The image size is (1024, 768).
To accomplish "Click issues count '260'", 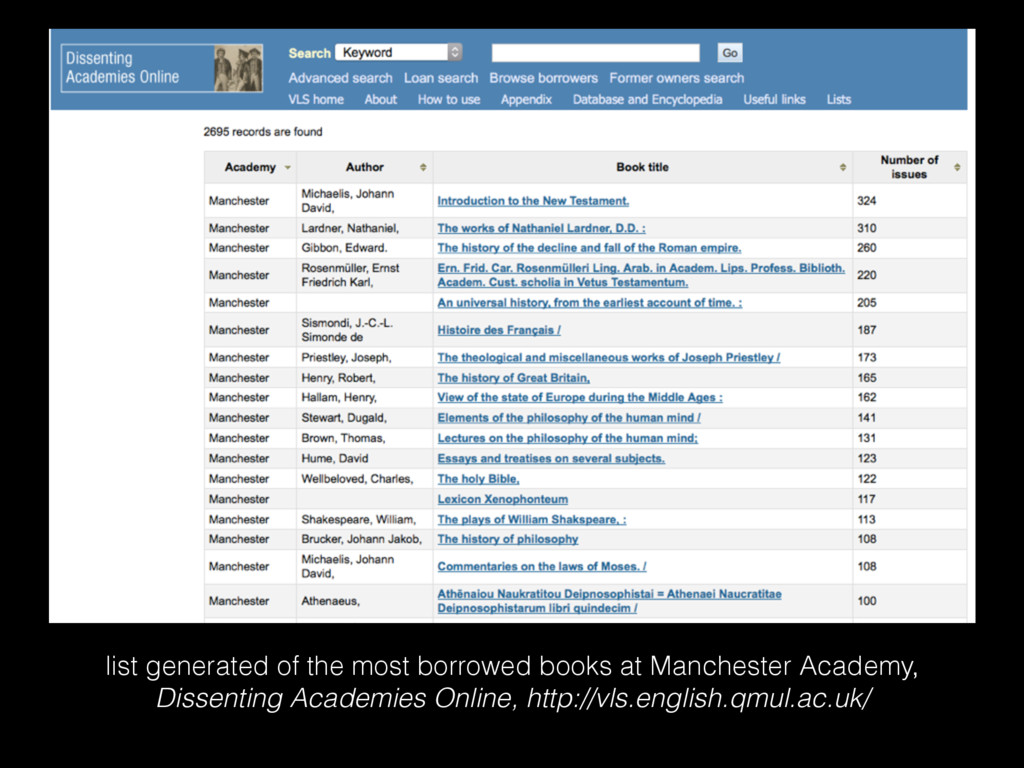I will pos(867,248).
